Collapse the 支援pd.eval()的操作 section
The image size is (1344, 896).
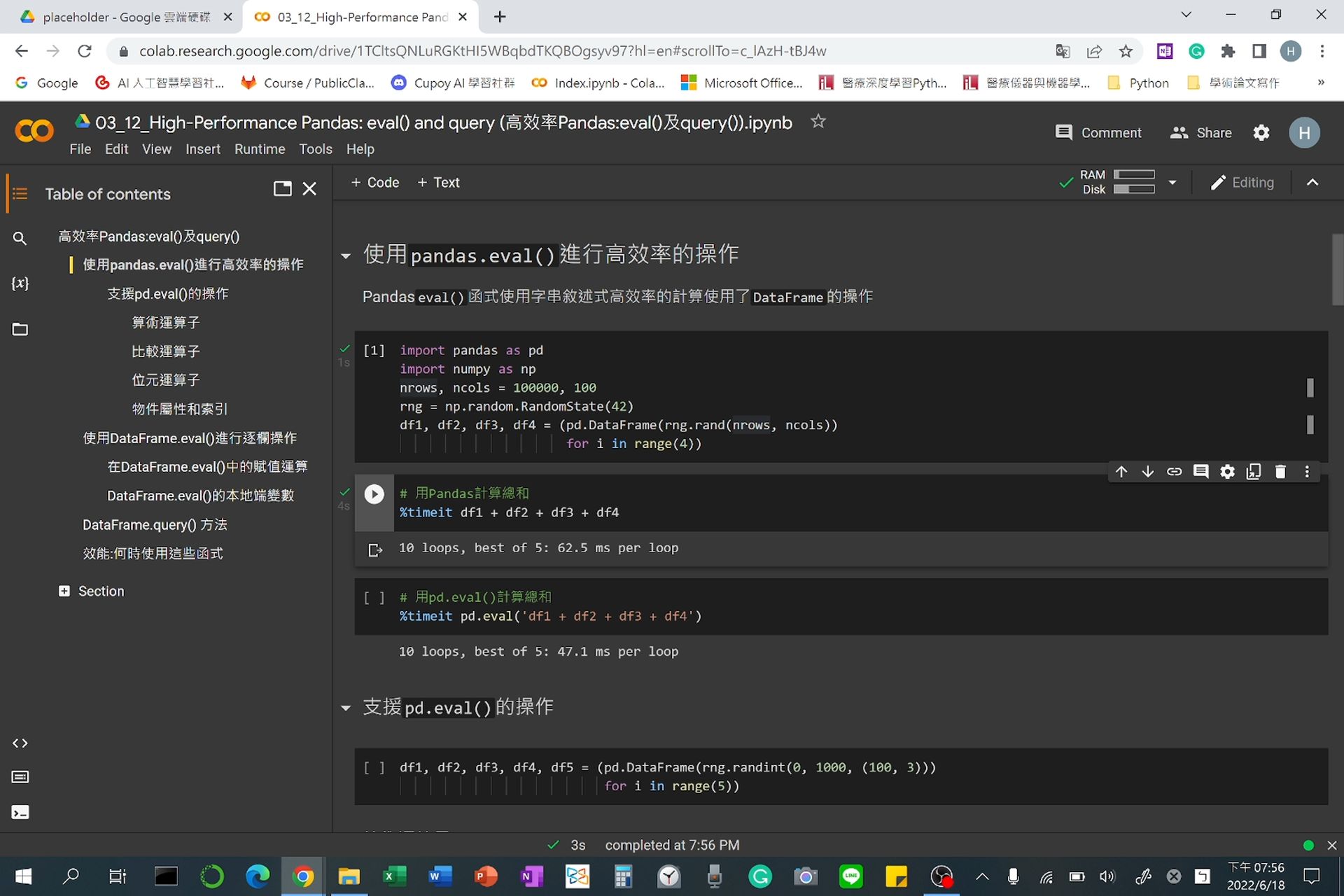coord(345,708)
